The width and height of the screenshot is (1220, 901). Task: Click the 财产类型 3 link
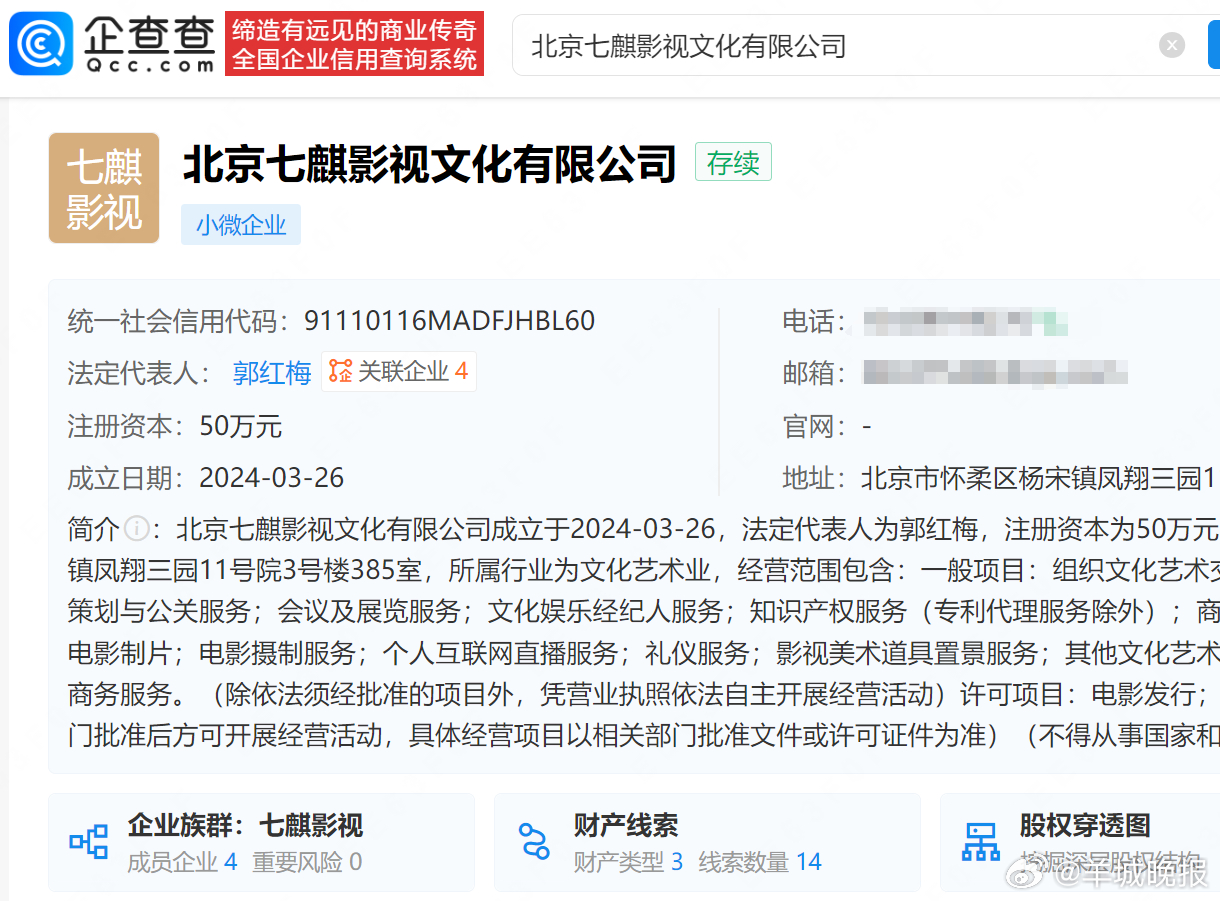(628, 862)
